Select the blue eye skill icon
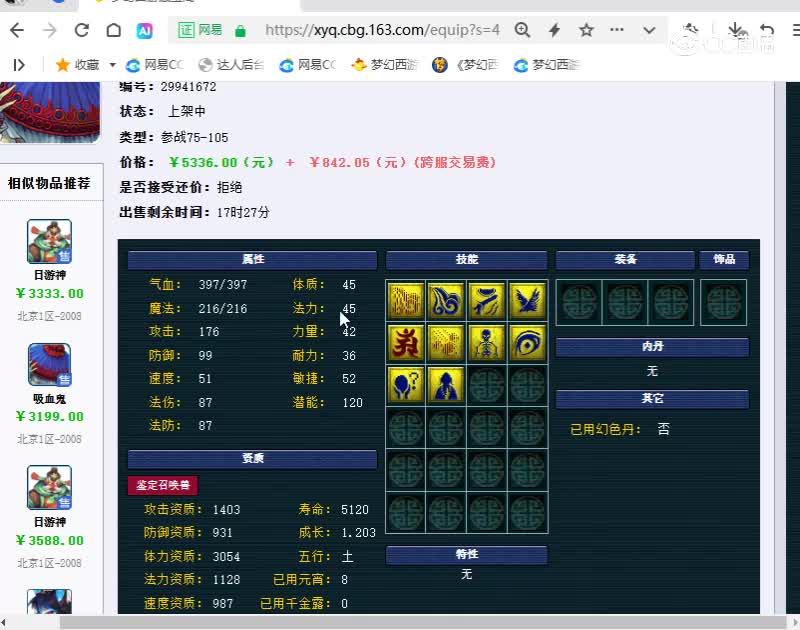 click(x=528, y=343)
